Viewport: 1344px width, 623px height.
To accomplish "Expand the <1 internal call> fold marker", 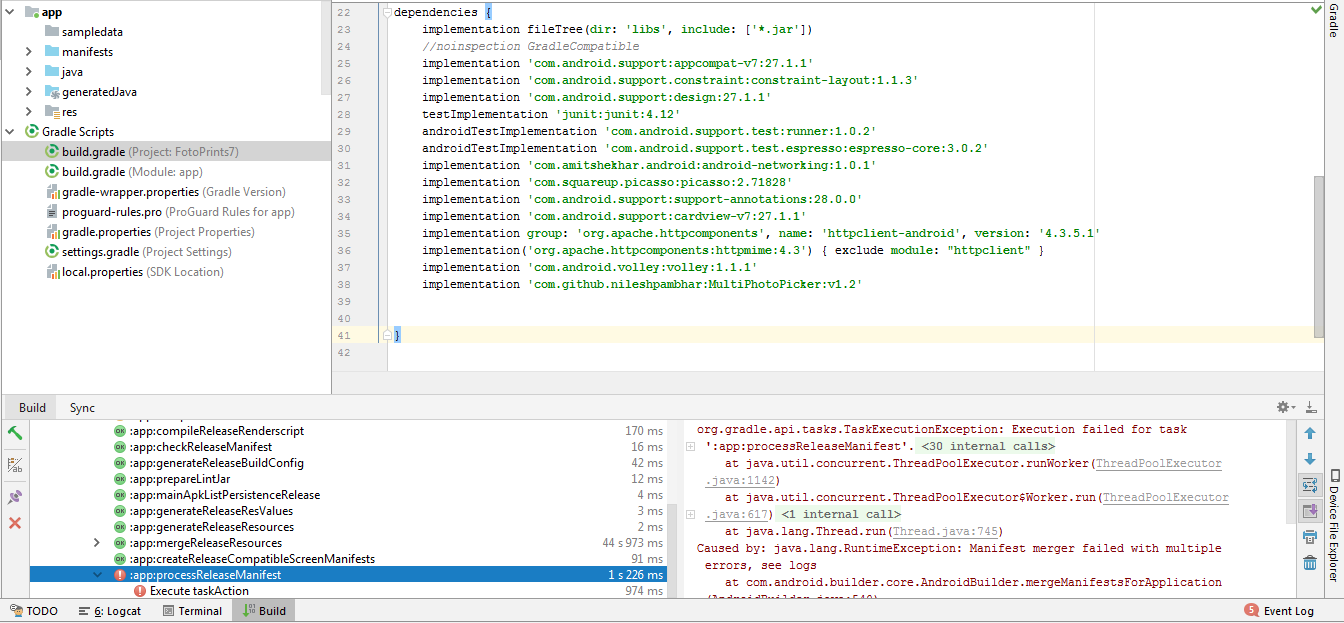I will [x=690, y=514].
